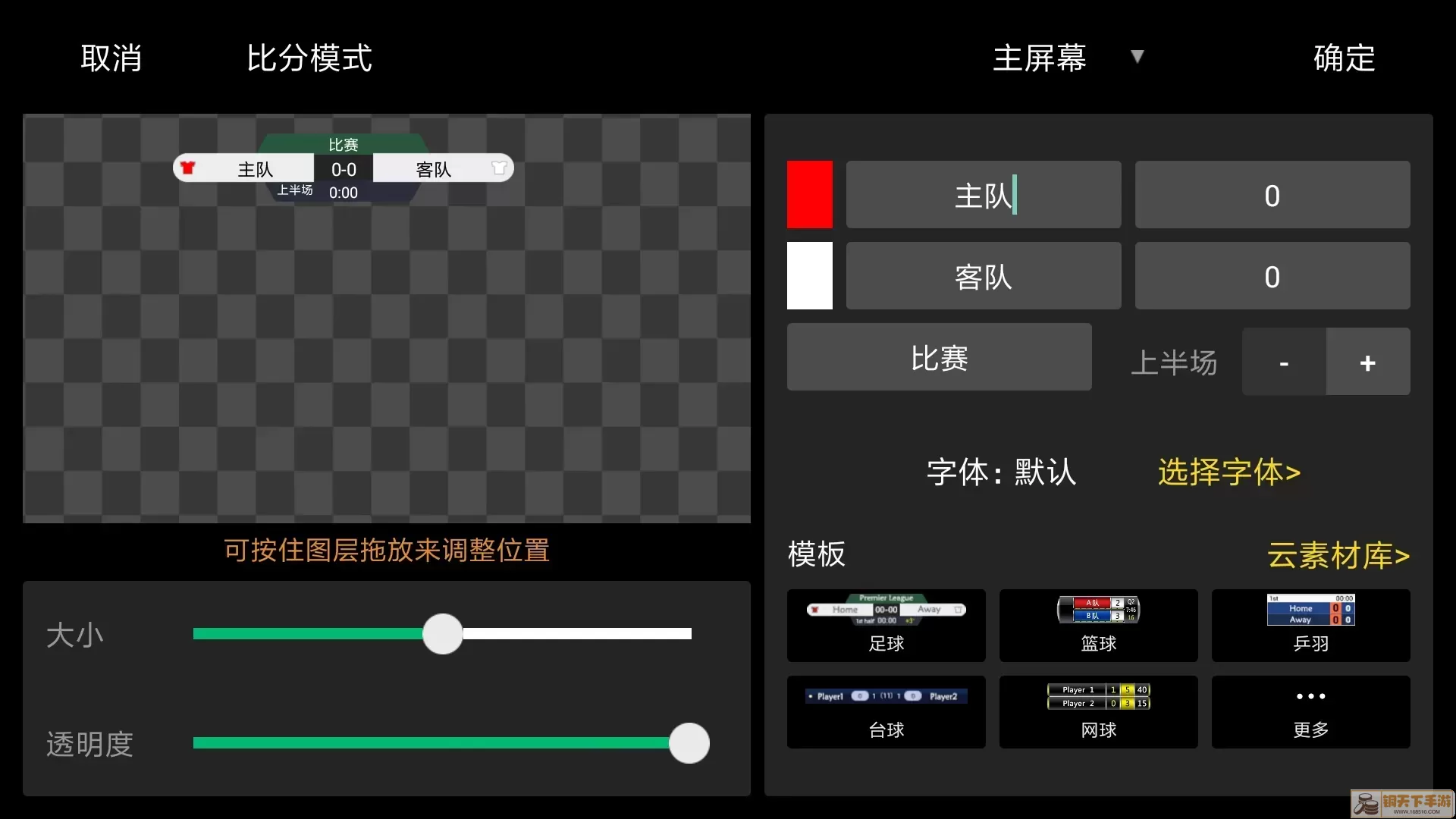1456x819 pixels.
Task: Increase the match period with plus
Action: (1368, 362)
